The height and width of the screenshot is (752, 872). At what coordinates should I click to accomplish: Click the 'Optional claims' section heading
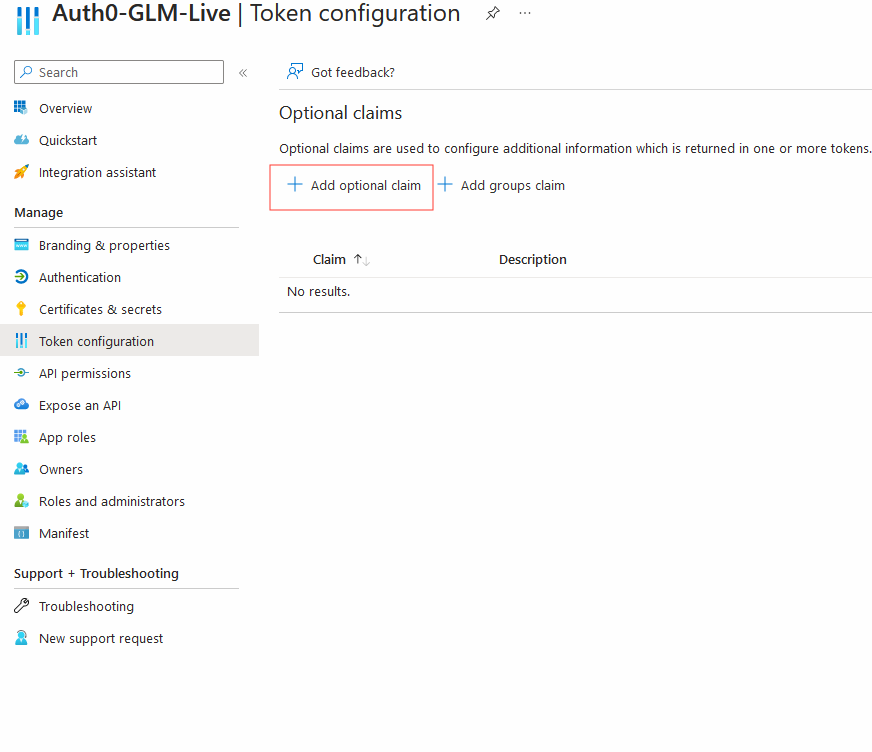click(x=340, y=113)
